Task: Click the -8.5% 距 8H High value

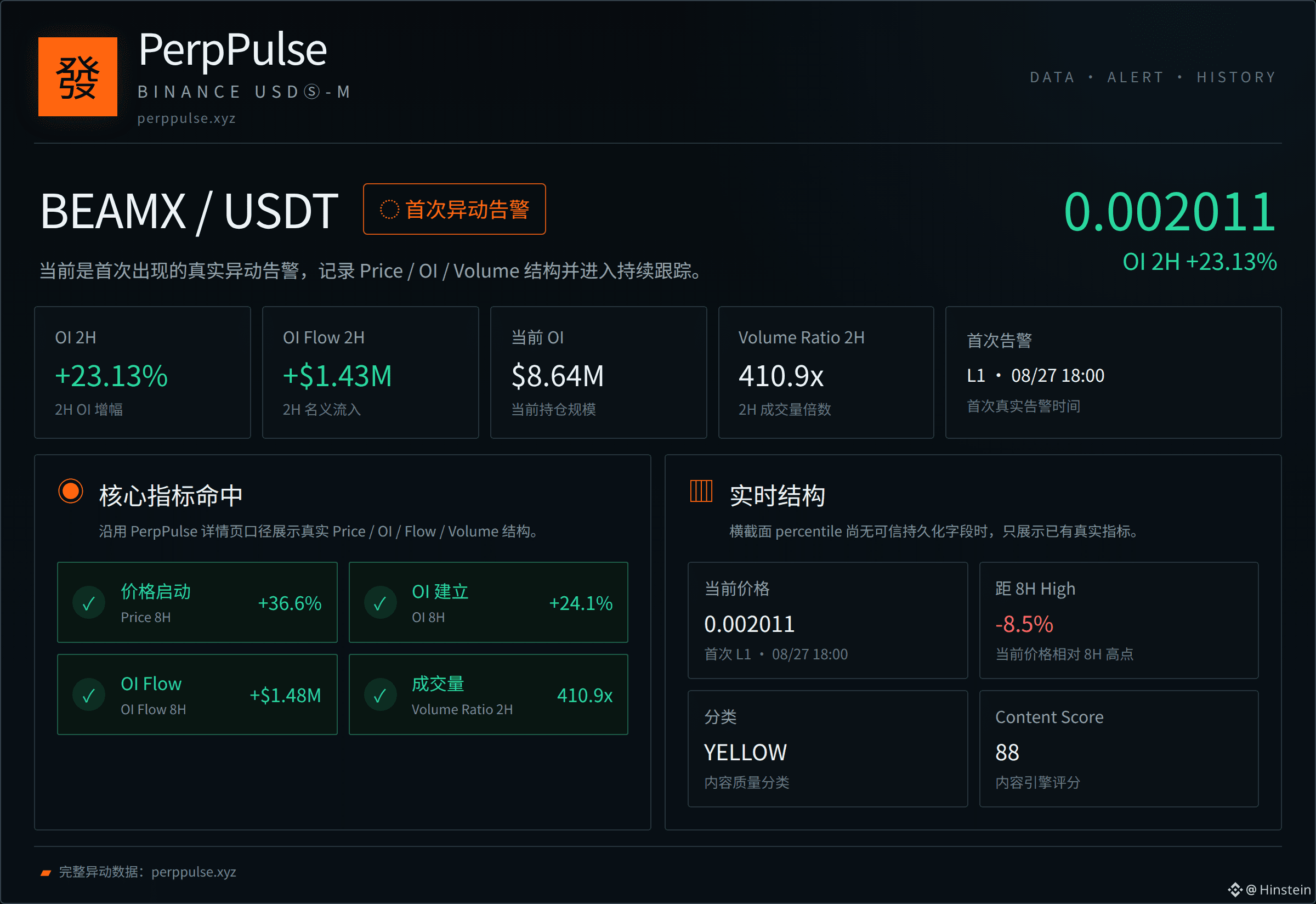Action: (1024, 624)
